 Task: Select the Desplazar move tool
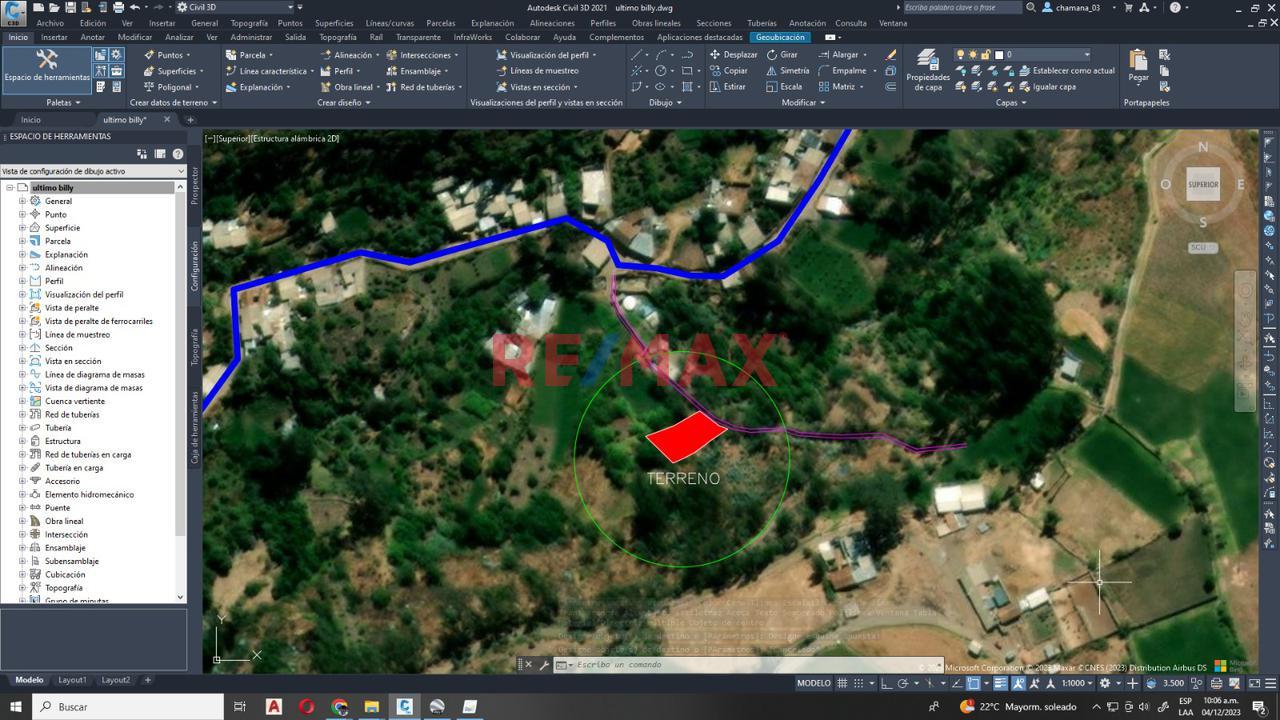[733, 55]
